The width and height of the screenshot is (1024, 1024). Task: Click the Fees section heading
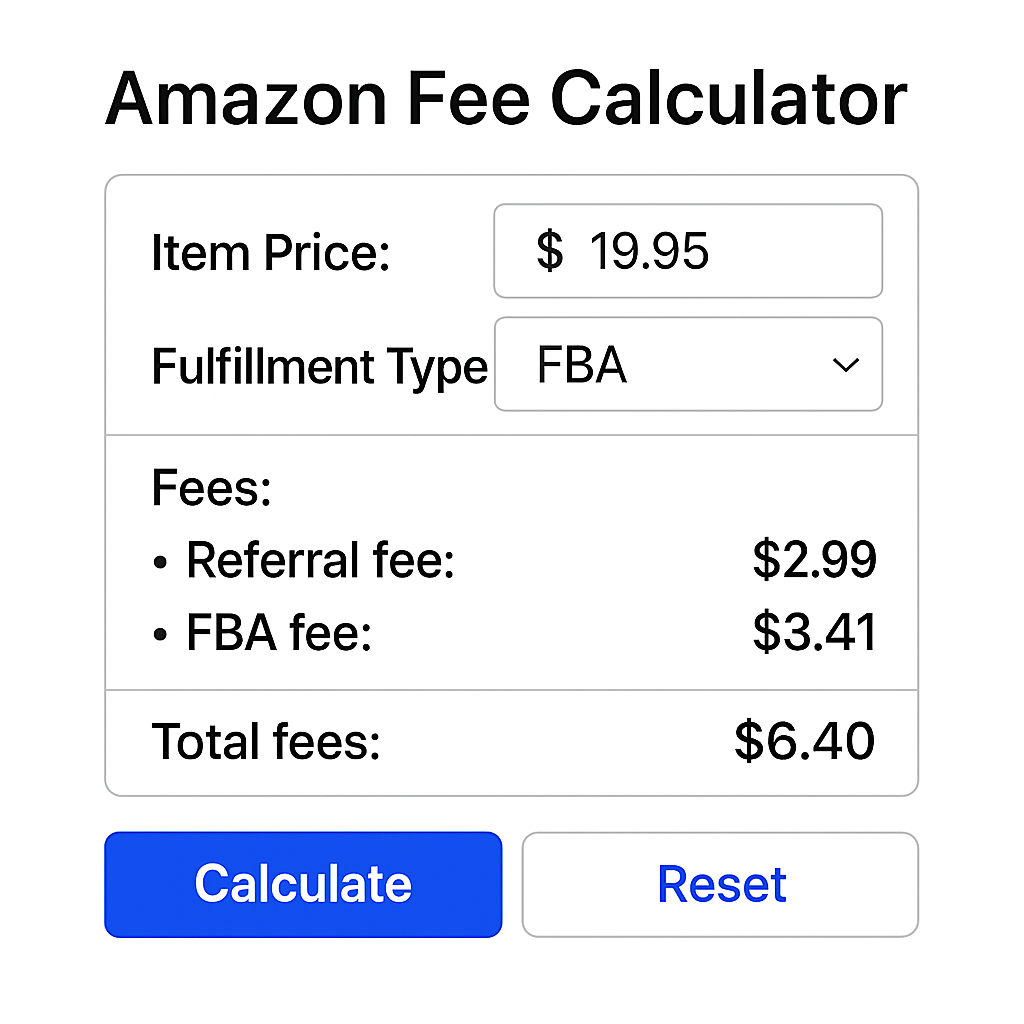tap(212, 490)
